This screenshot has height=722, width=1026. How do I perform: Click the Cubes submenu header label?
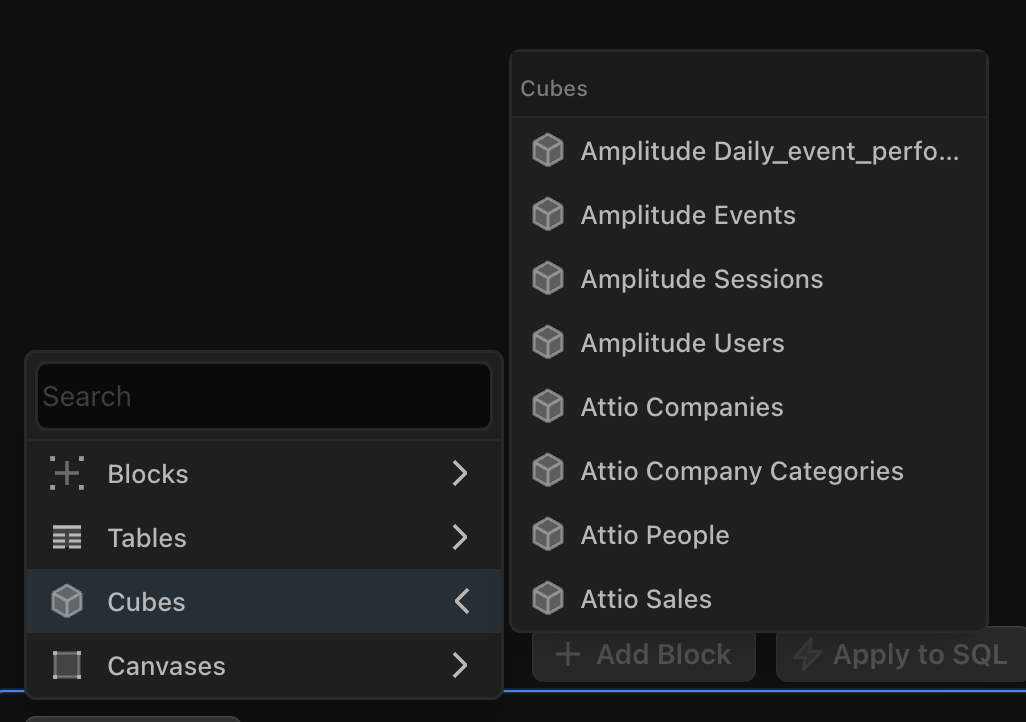554,88
